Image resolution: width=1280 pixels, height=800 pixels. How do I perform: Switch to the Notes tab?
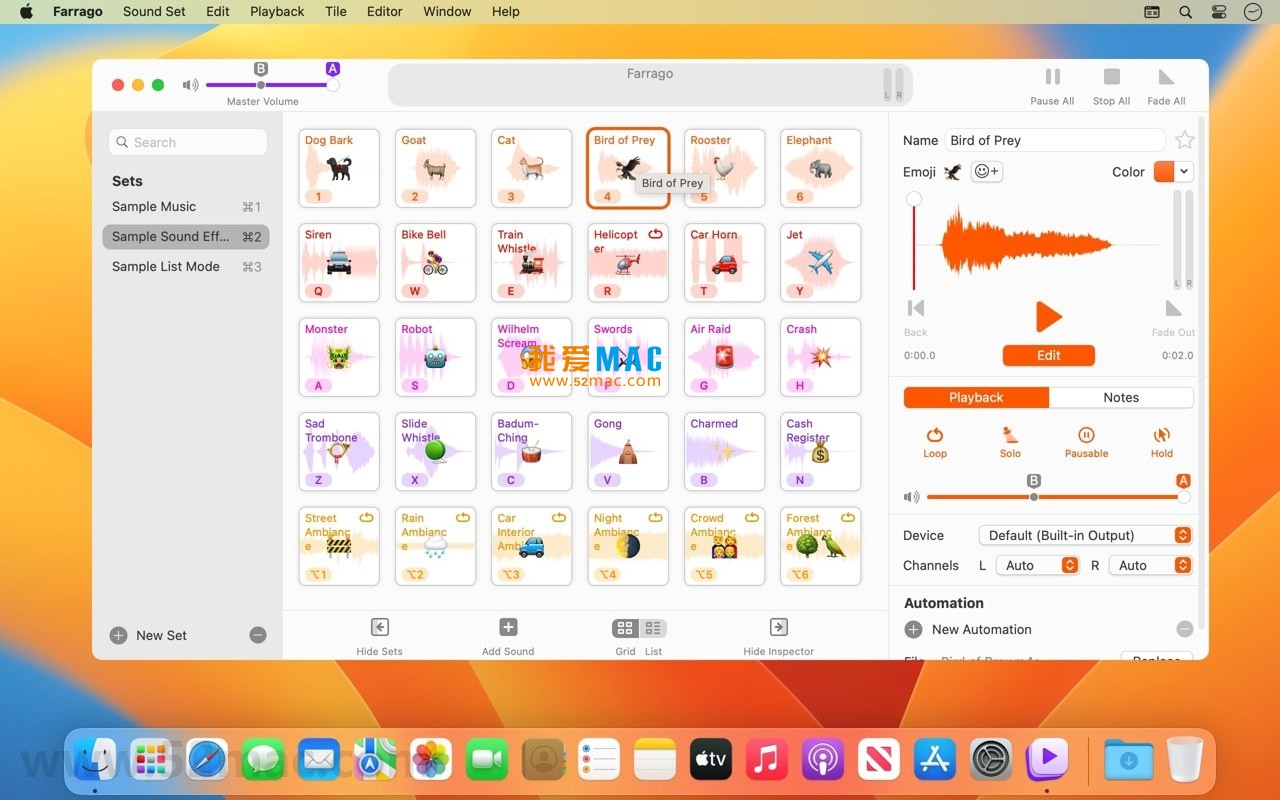(x=1121, y=397)
